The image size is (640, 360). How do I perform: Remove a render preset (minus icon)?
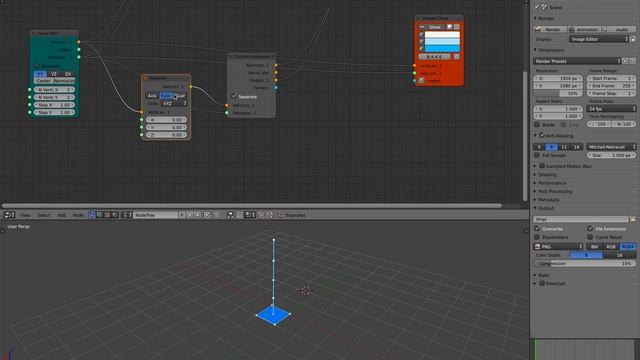632,61
